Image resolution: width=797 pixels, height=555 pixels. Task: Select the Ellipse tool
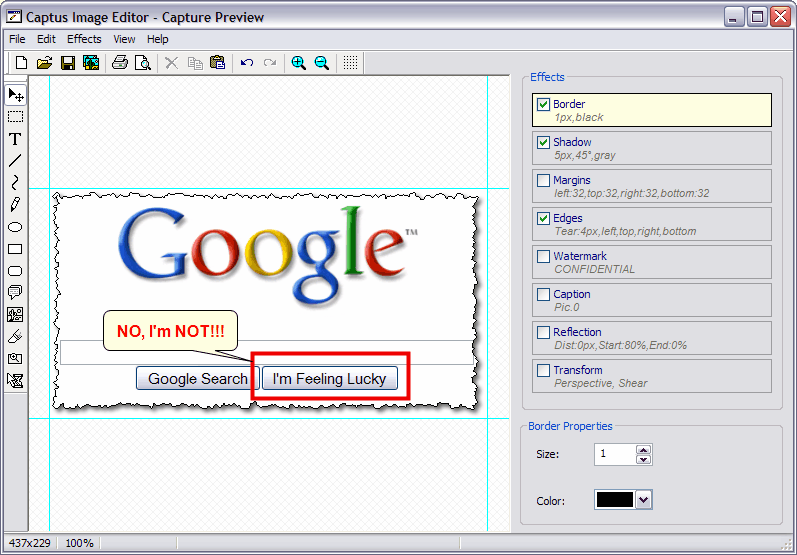(15, 227)
